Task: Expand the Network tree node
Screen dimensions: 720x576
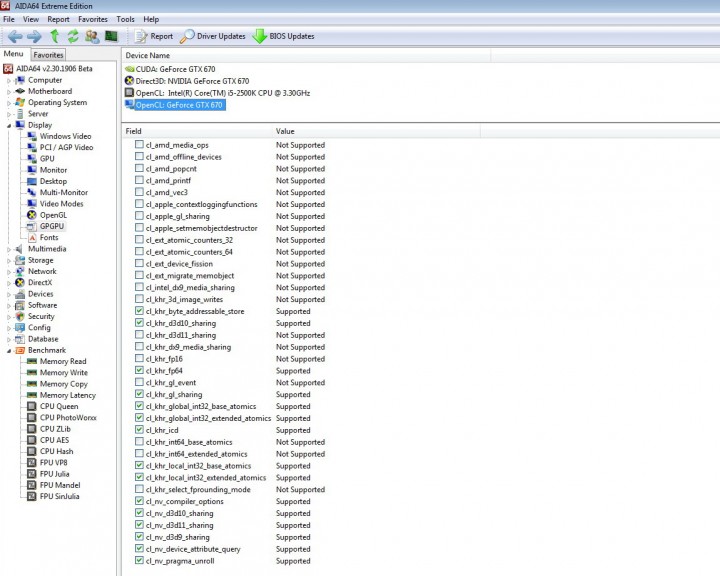Action: [x=9, y=272]
